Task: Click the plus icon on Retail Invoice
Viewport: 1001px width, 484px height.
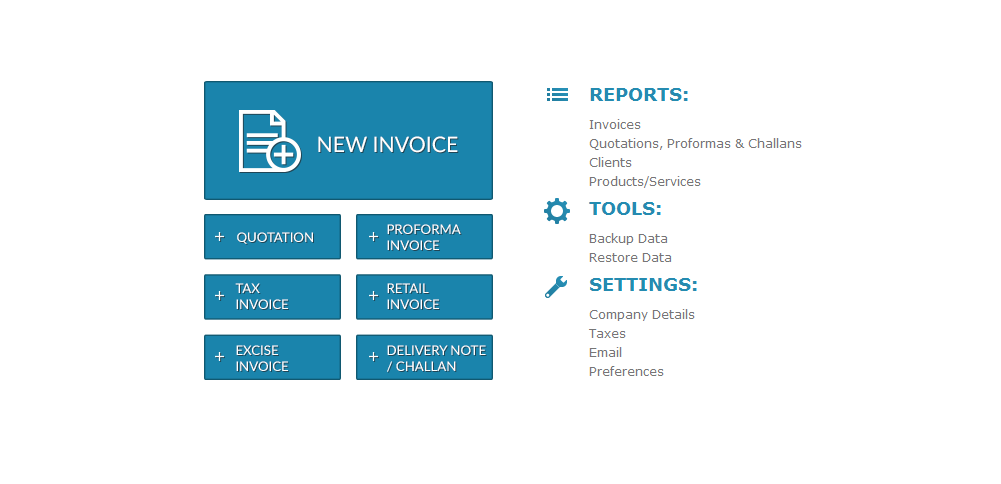Action: click(373, 296)
